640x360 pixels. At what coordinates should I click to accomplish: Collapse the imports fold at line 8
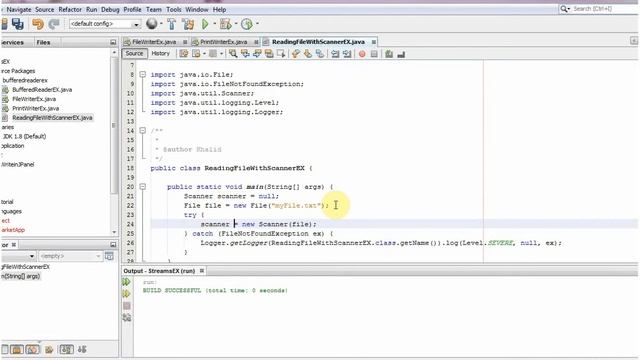click(x=142, y=74)
